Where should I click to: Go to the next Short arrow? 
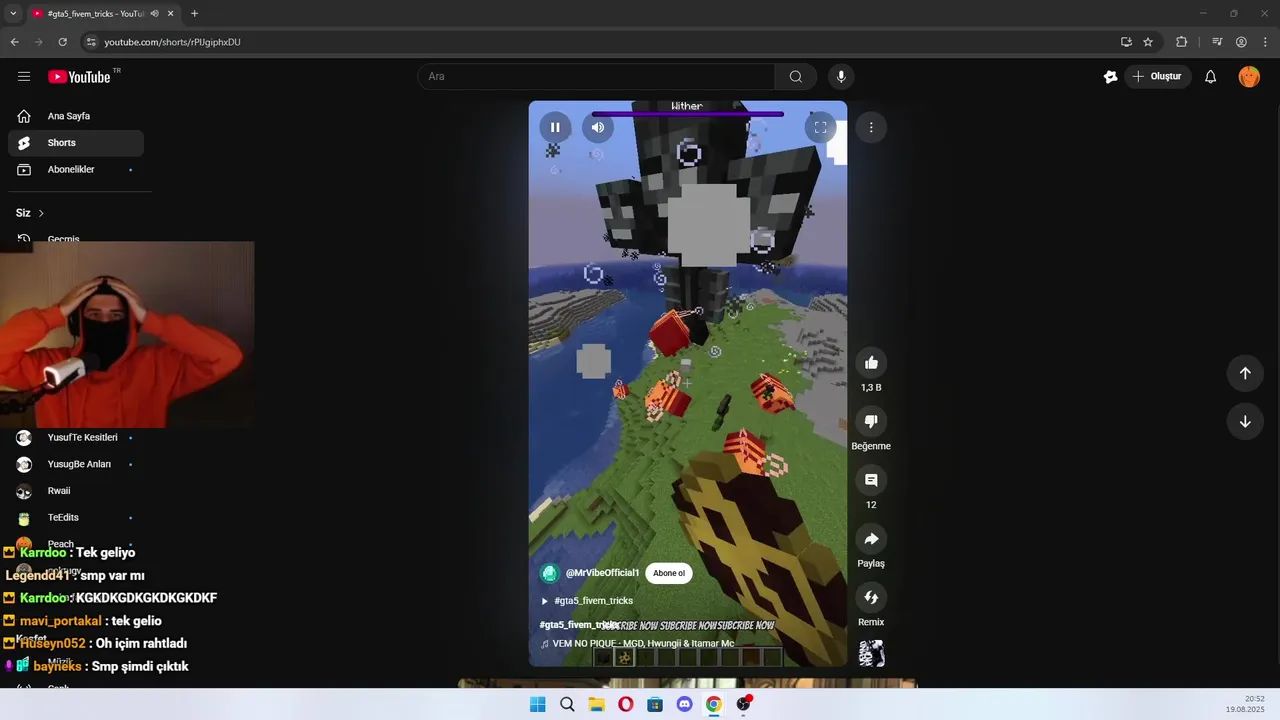coord(1245,421)
